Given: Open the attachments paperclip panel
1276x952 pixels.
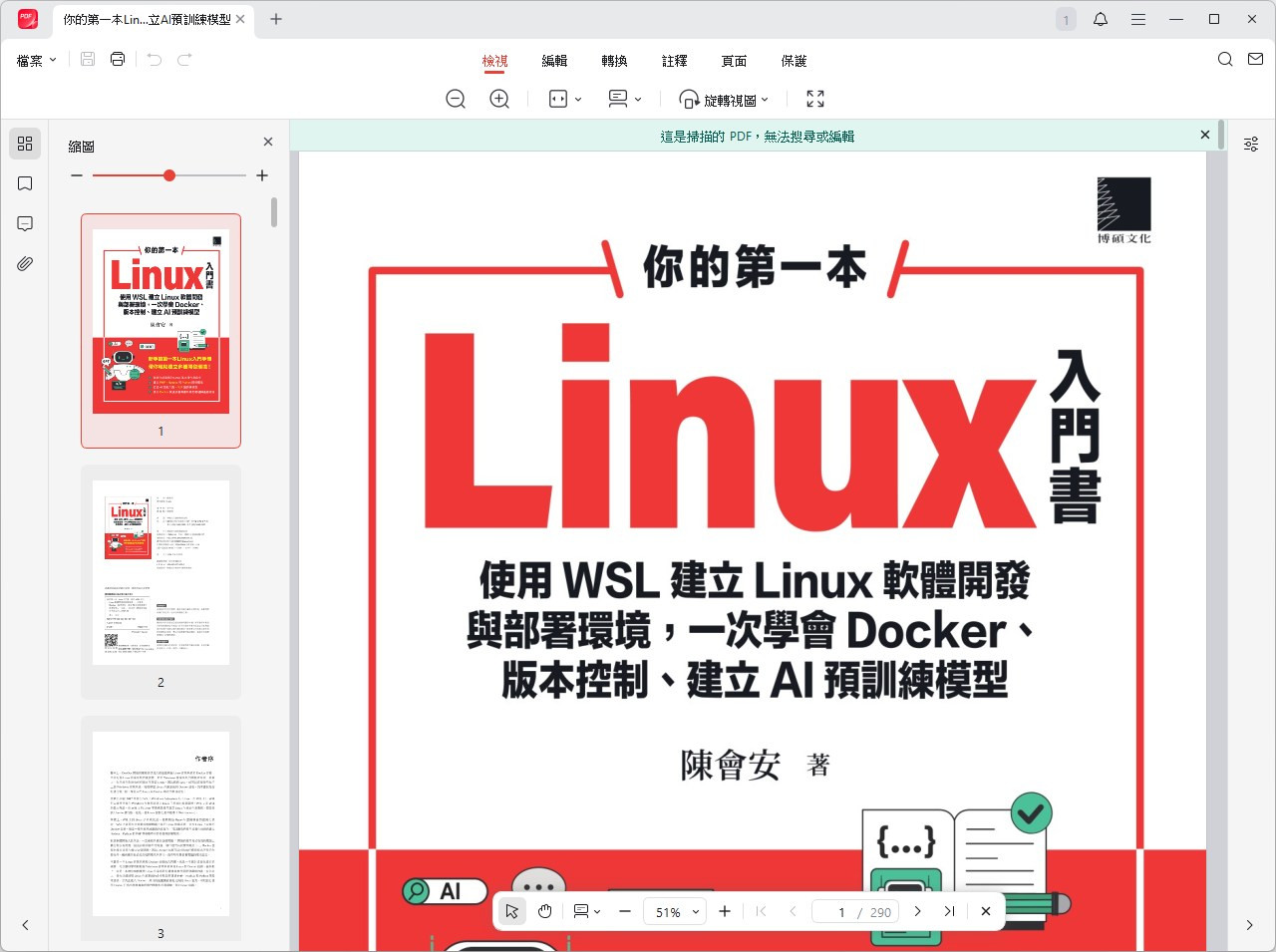Looking at the screenshot, I should click(25, 263).
